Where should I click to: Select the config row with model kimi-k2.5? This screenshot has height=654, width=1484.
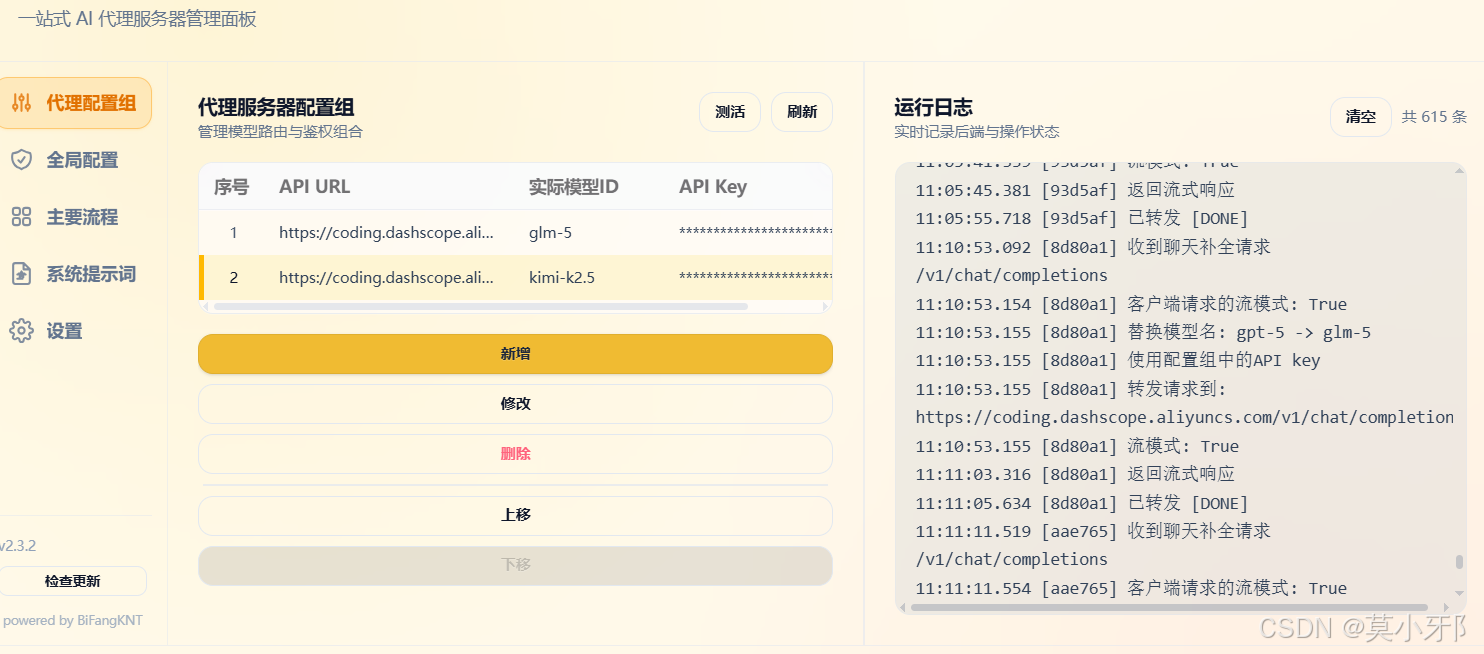515,277
